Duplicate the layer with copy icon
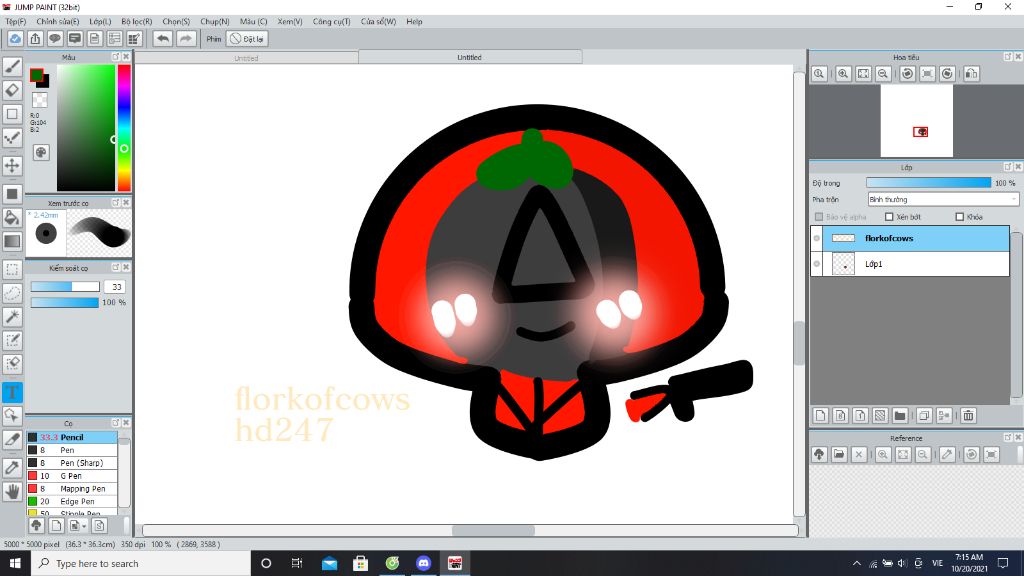 click(924, 415)
